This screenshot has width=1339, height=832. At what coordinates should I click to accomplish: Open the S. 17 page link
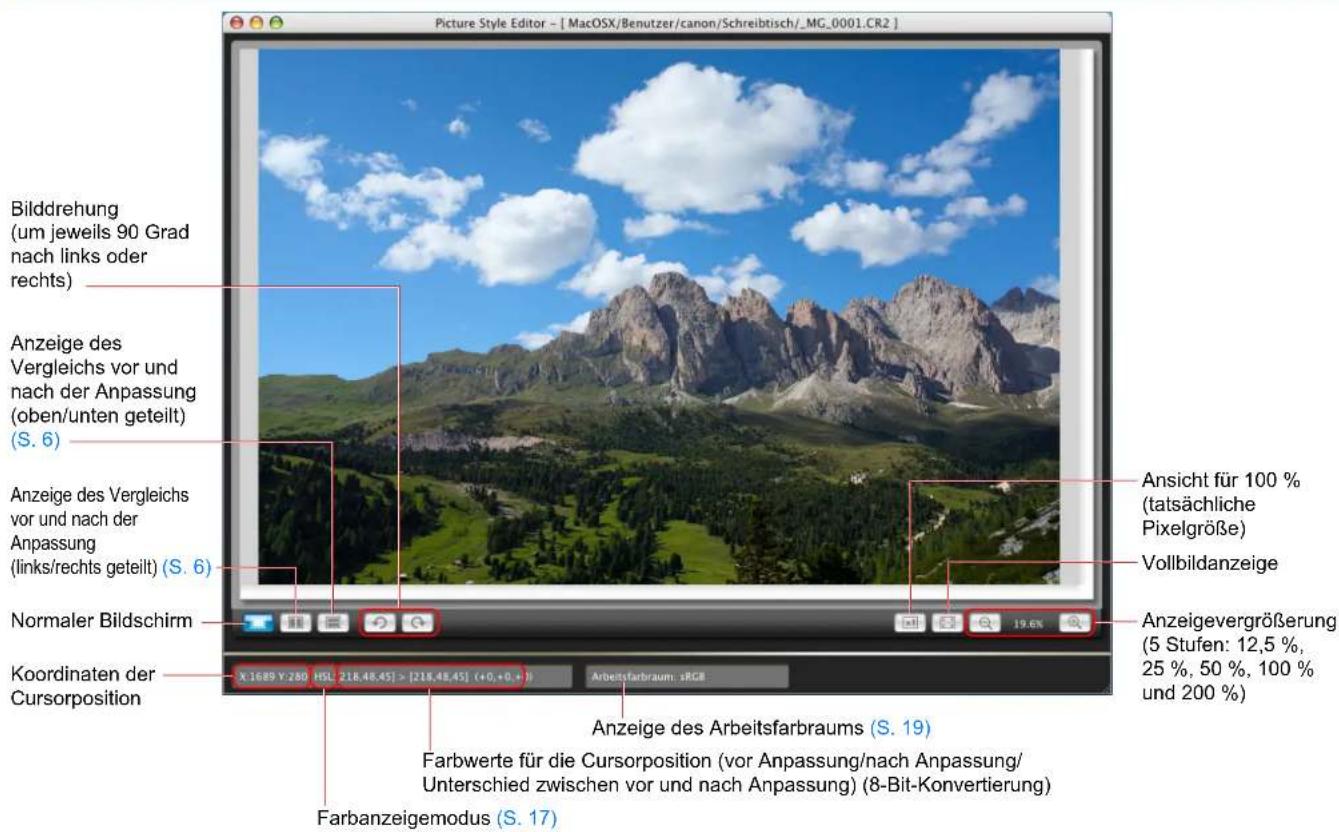point(527,819)
